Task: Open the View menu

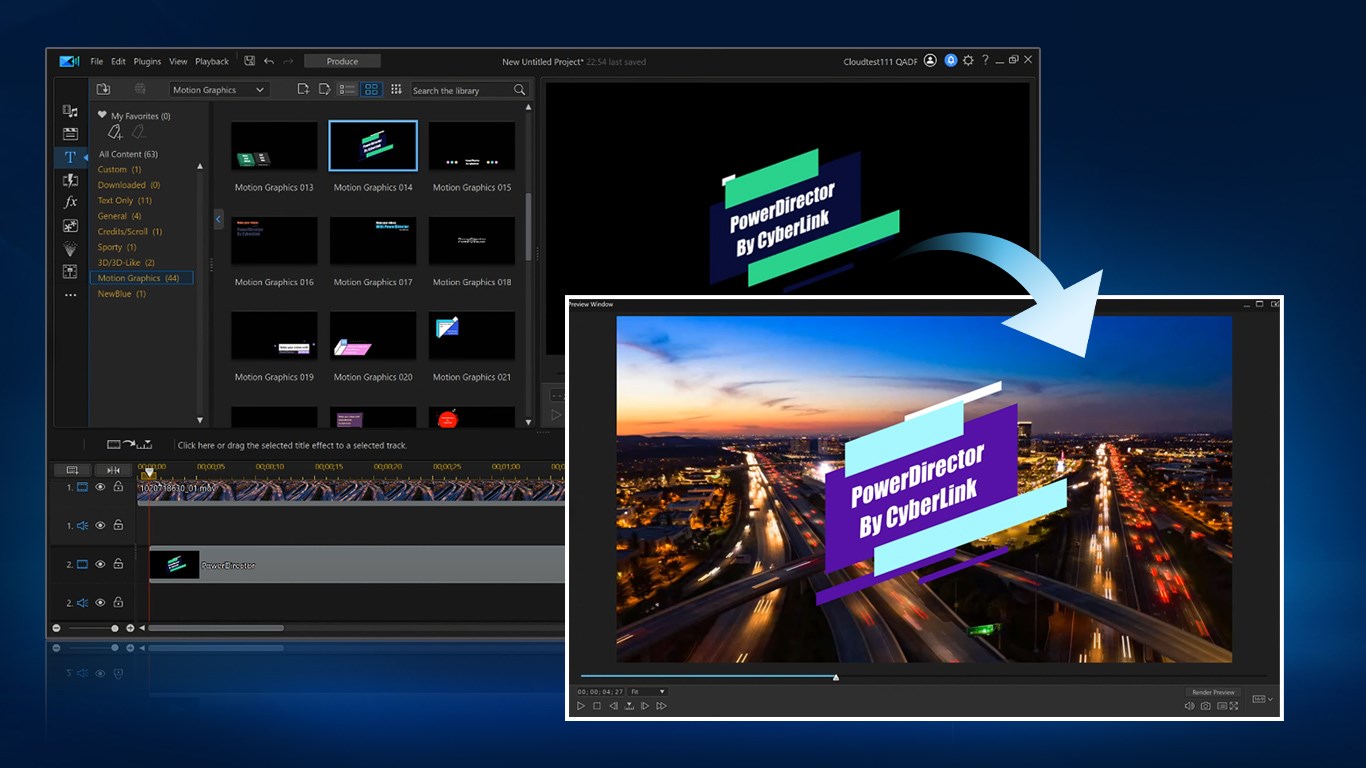Action: pos(178,61)
